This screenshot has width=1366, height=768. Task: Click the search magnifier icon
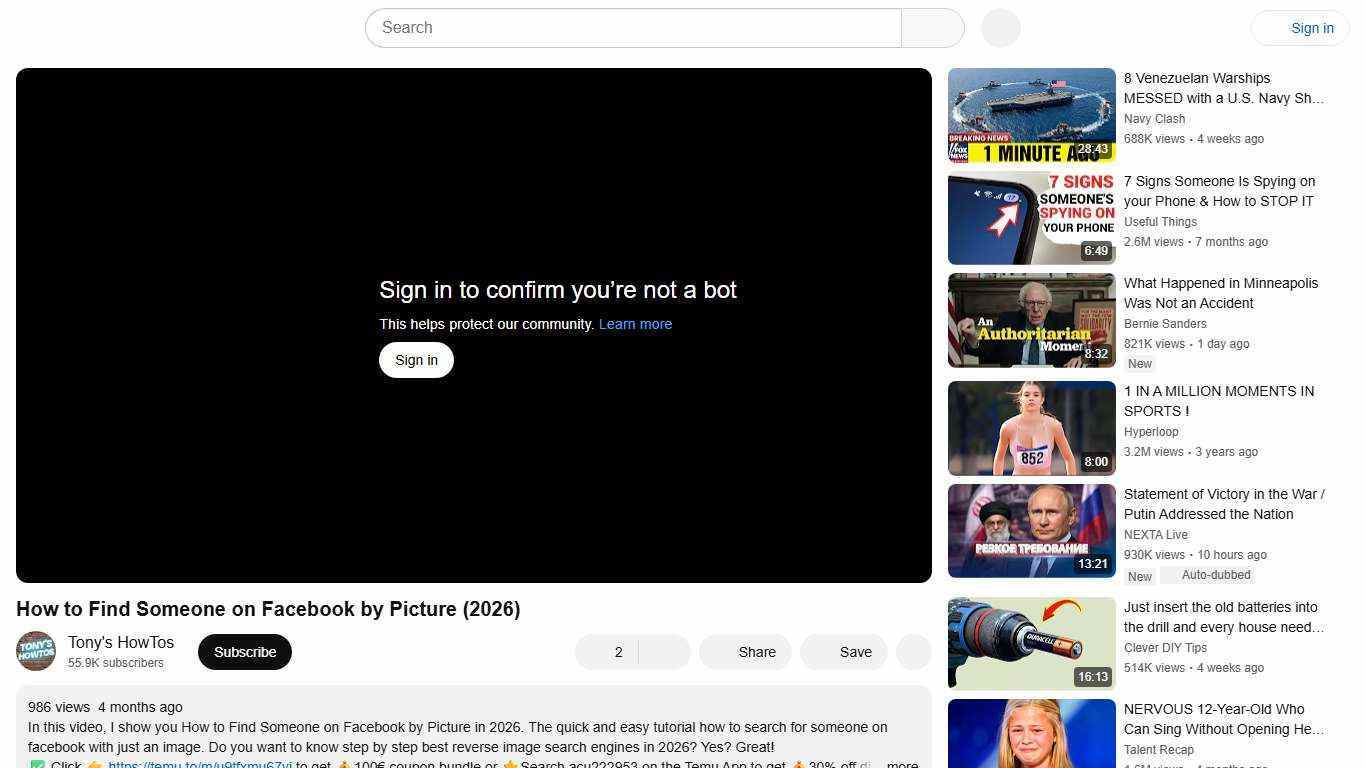tap(931, 27)
